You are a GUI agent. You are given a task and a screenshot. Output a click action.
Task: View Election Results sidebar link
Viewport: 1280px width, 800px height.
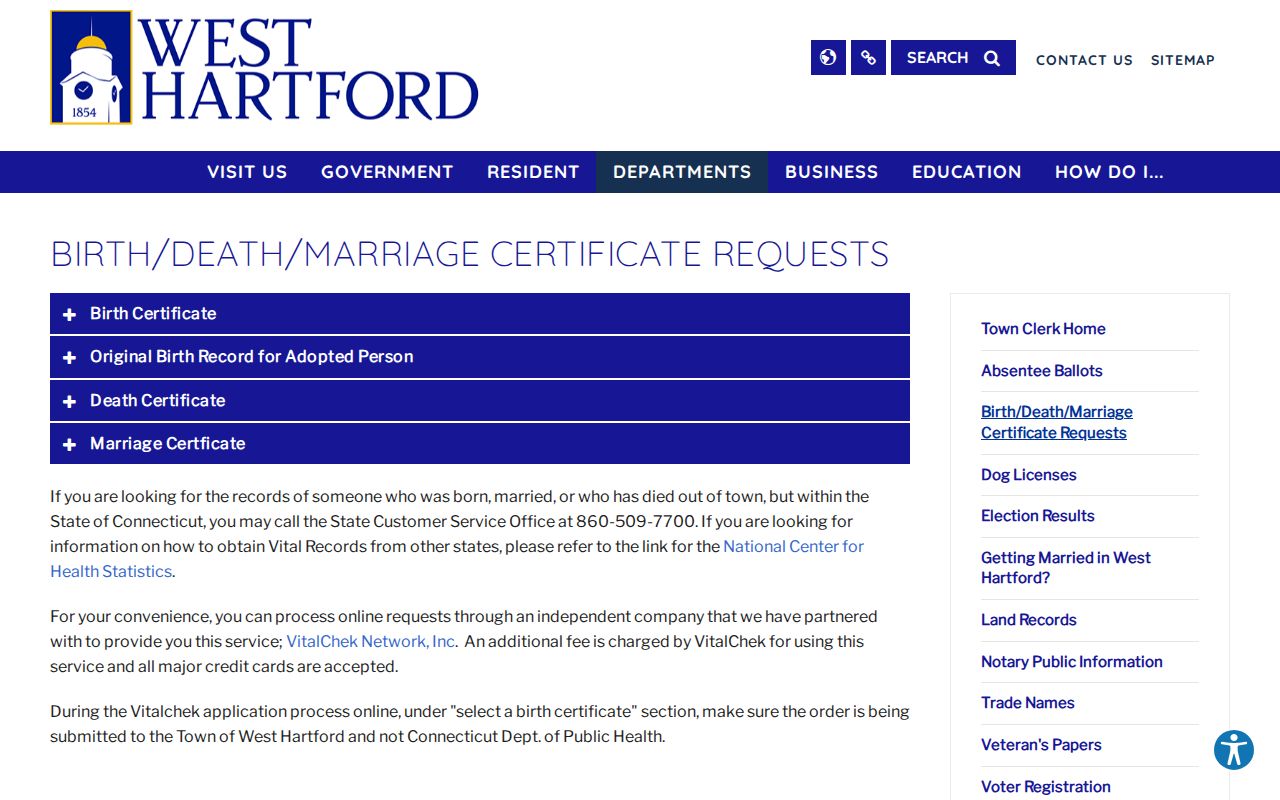click(x=1037, y=516)
